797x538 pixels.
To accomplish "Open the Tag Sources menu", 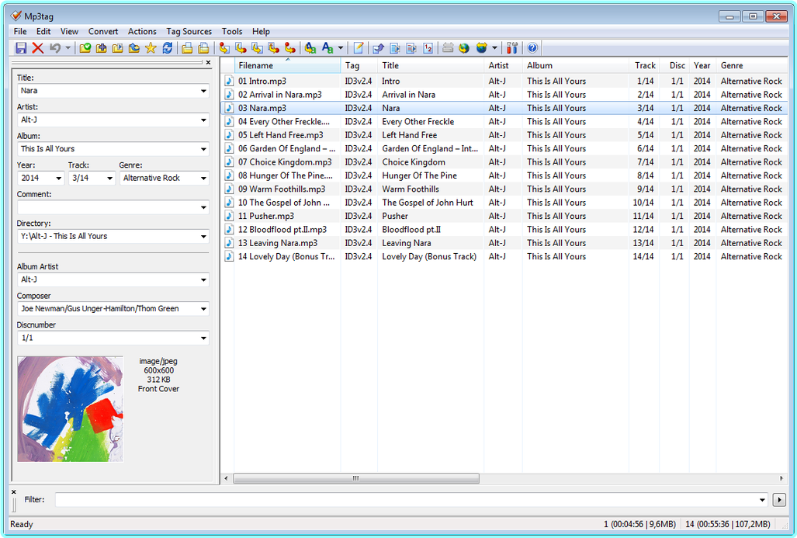I will pos(189,32).
